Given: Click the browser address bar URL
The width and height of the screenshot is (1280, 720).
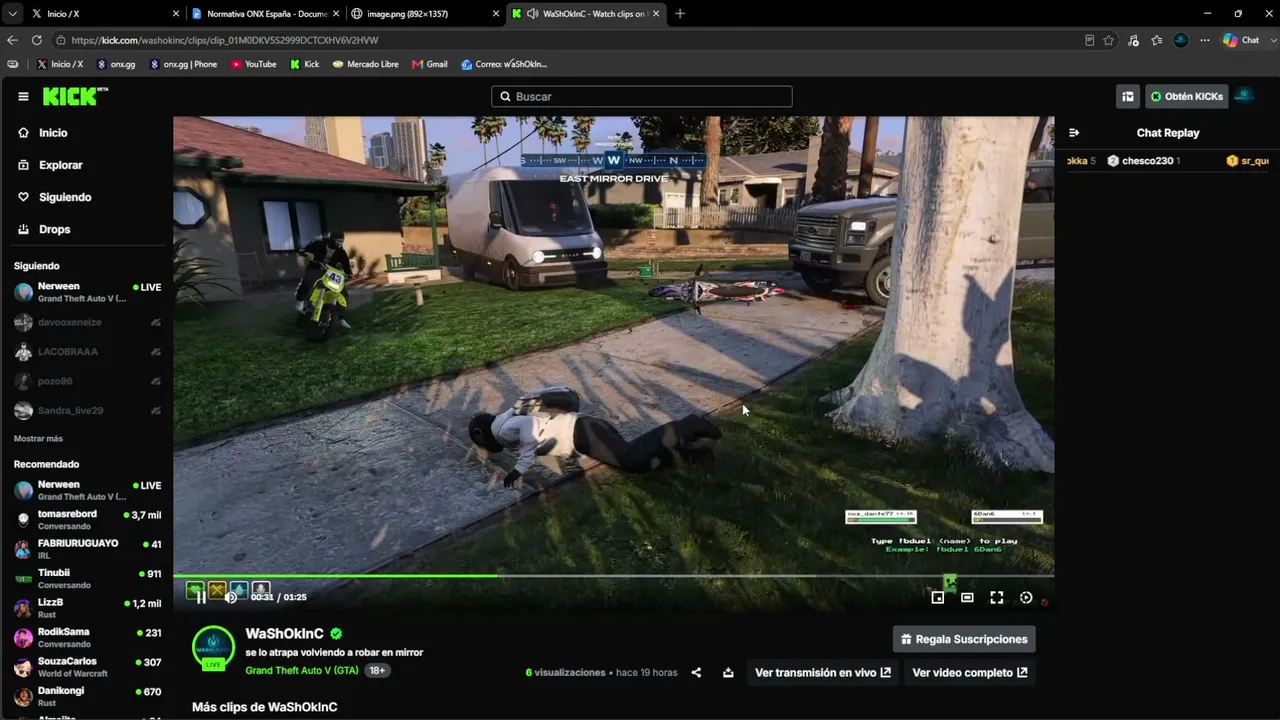Looking at the screenshot, I should click(225, 40).
